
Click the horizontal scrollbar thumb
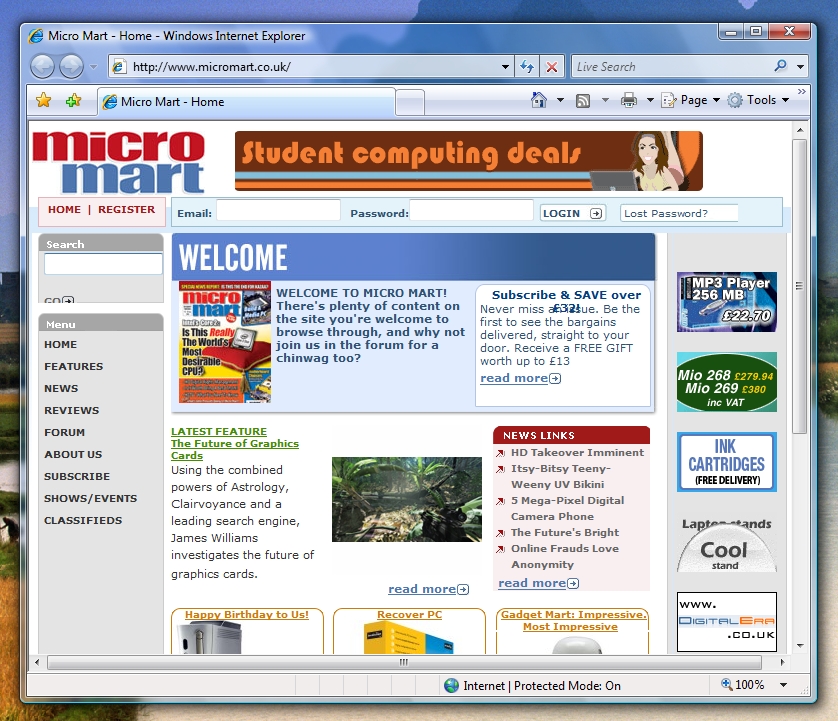404,662
